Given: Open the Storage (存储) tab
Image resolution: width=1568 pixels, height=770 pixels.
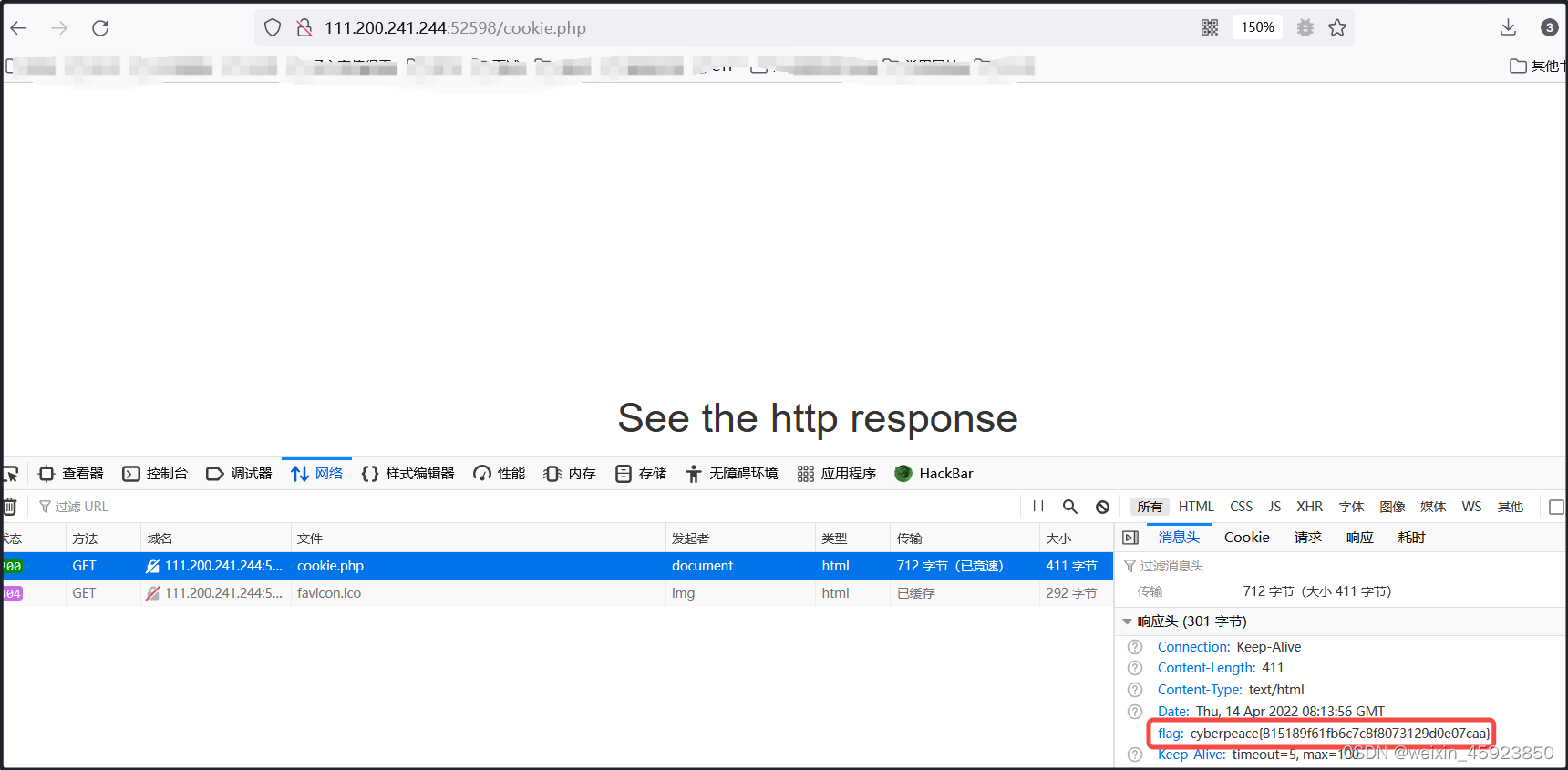Looking at the screenshot, I should point(641,474).
